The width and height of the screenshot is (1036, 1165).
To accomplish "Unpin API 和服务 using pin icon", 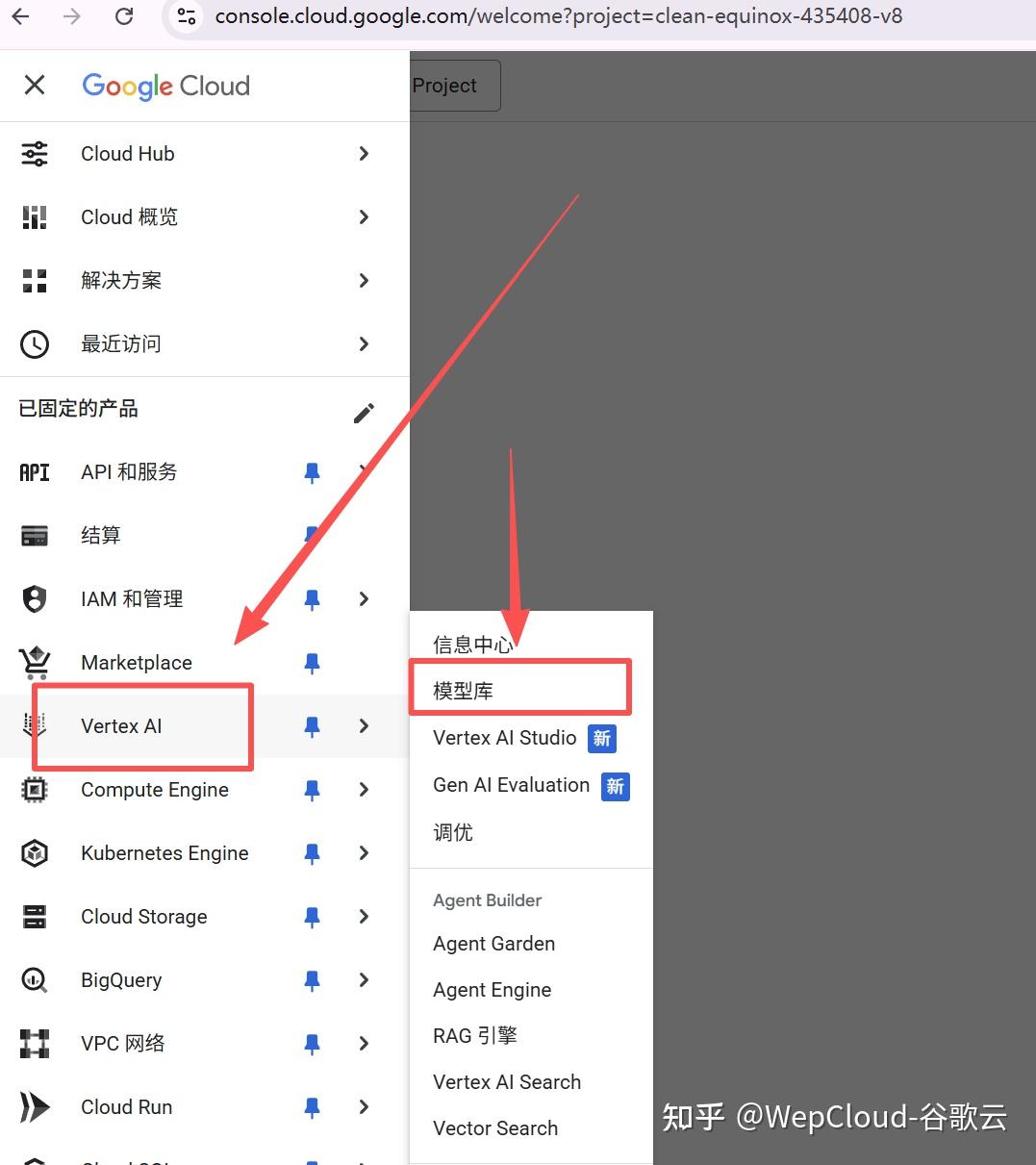I will coord(312,472).
